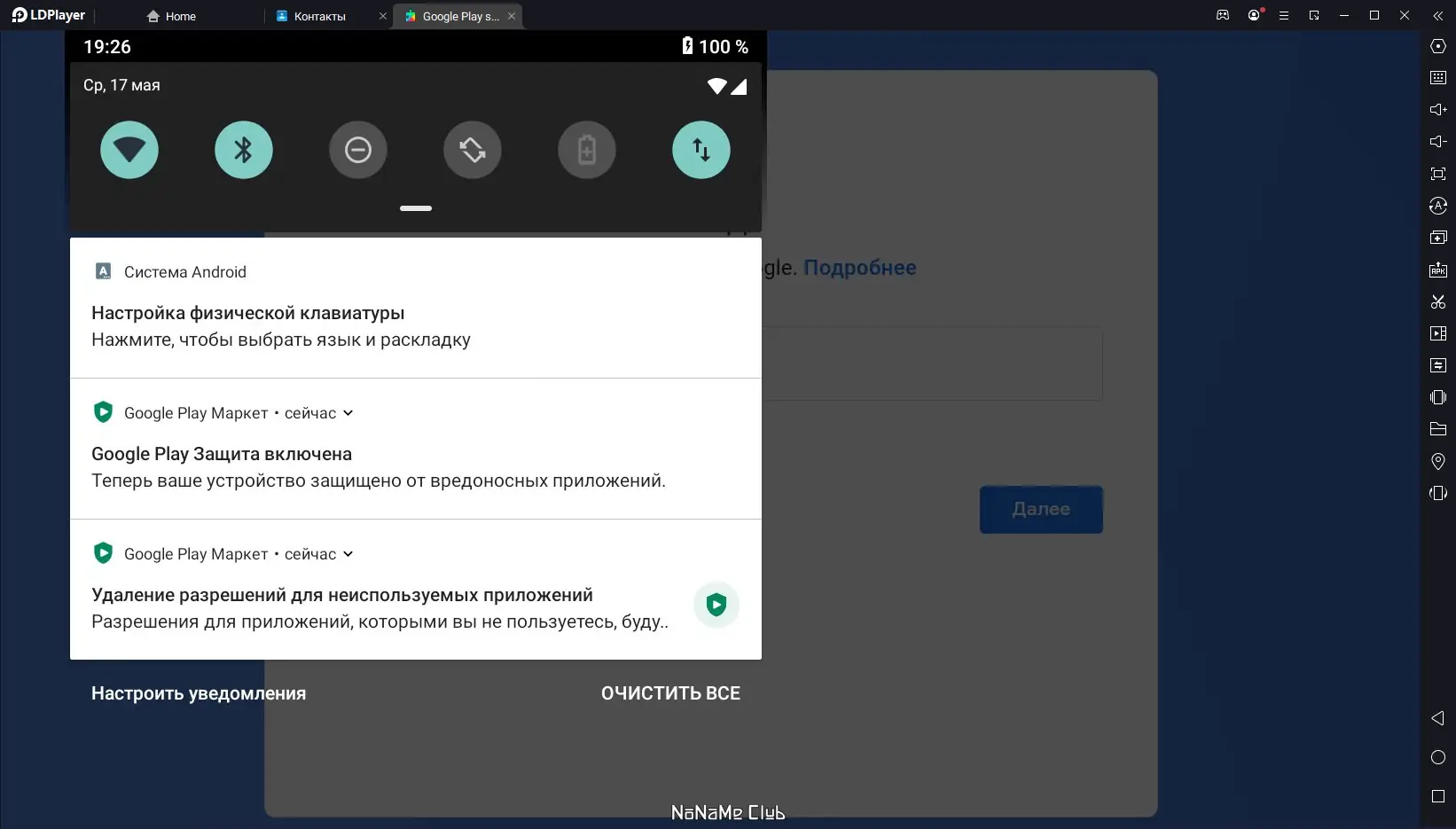This screenshot has height=829, width=1456.
Task: Click shield icon beside Google Play Защита включена header
Action: 103,412
